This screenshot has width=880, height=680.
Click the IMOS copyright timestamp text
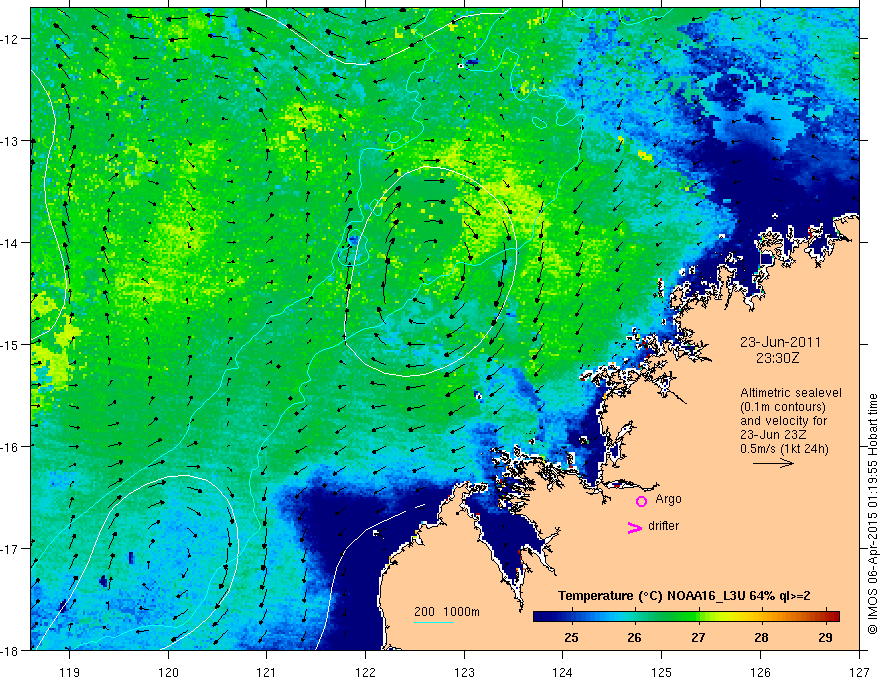[x=873, y=514]
